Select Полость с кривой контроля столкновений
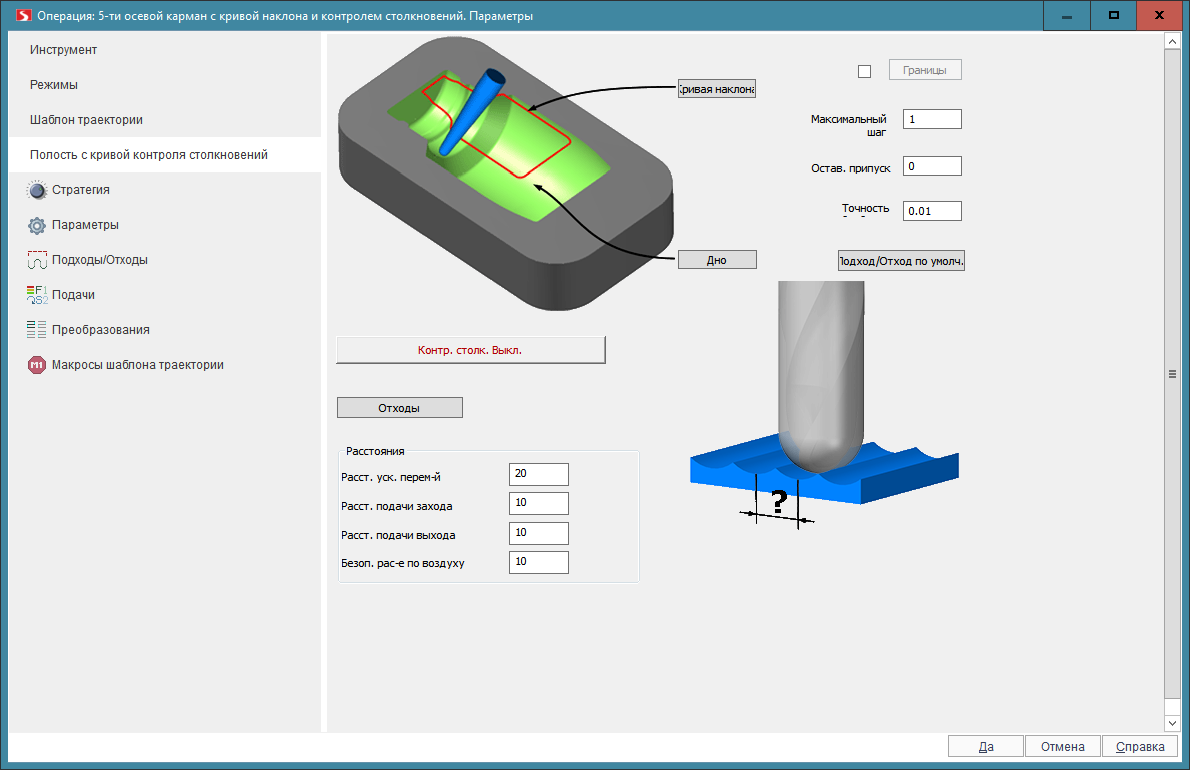 coord(165,155)
